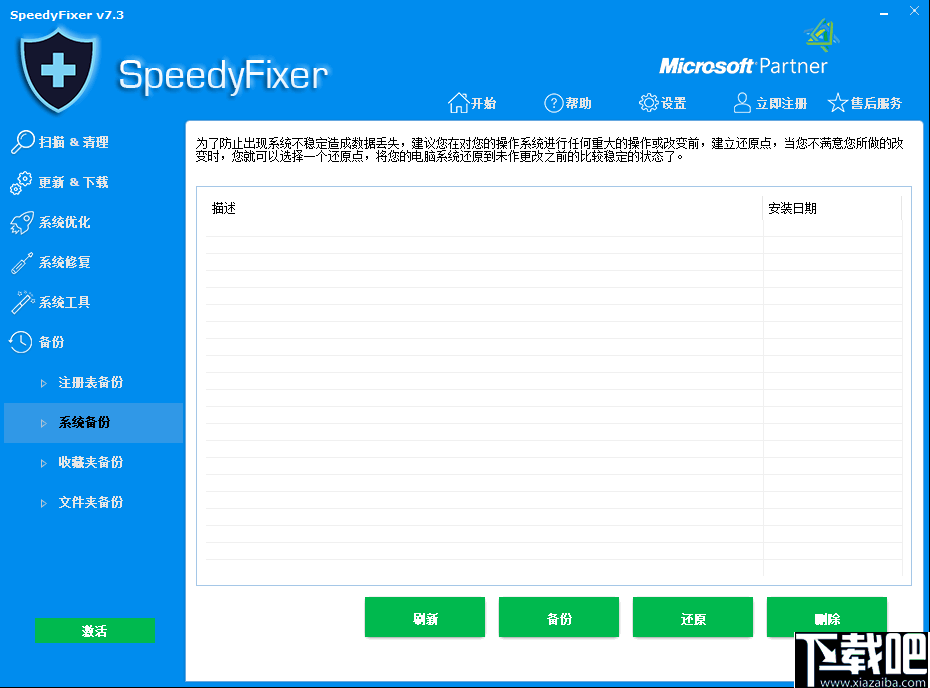This screenshot has width=930, height=688.
Task: Open 系统优化 via the rocket icon
Action: coord(21,222)
